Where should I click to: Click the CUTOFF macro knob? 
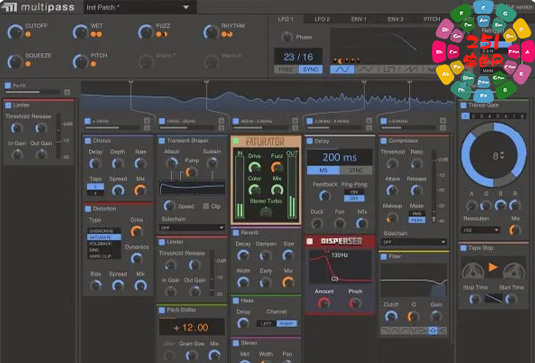(x=15, y=32)
